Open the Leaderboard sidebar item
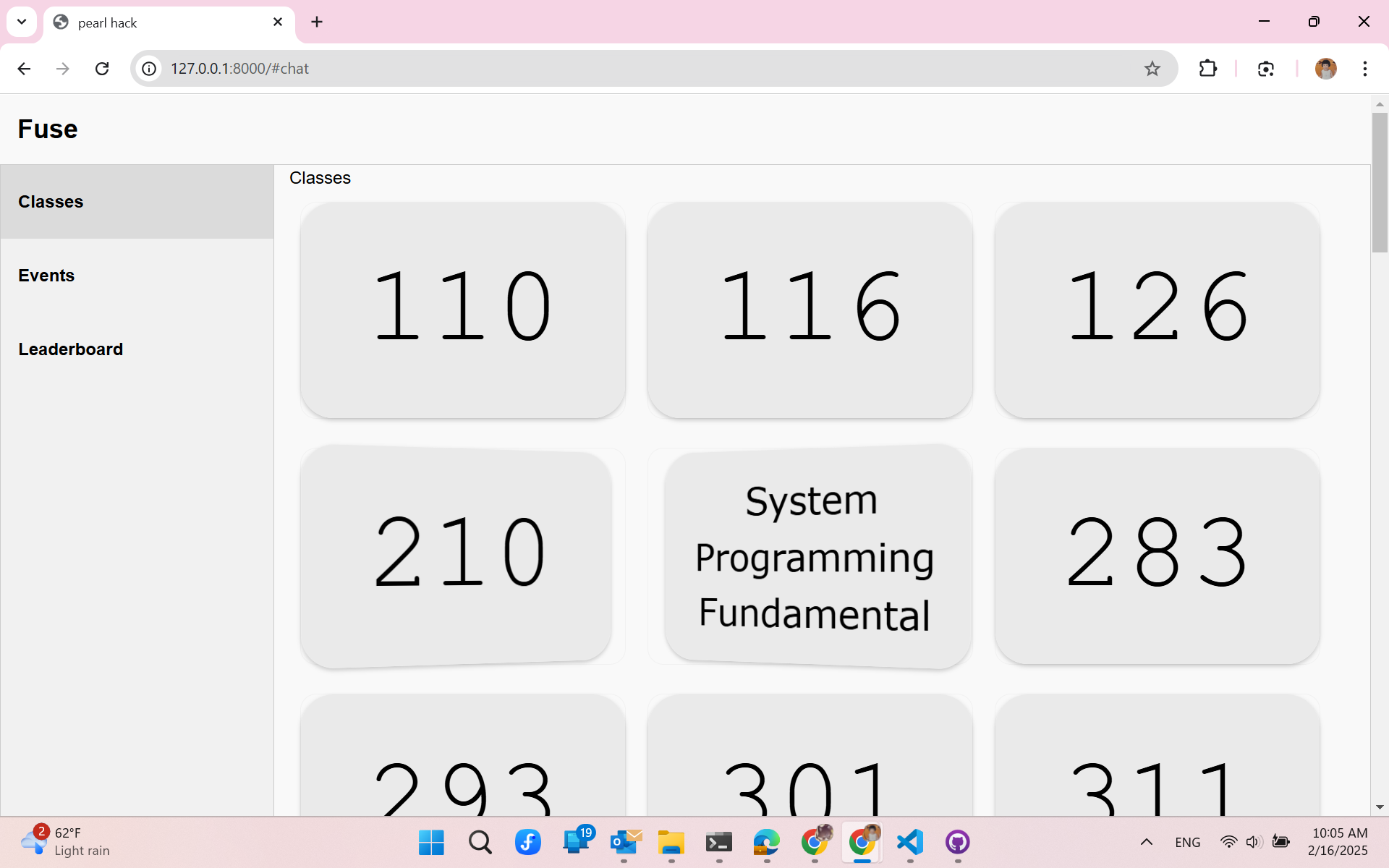This screenshot has width=1389, height=868. [x=70, y=349]
